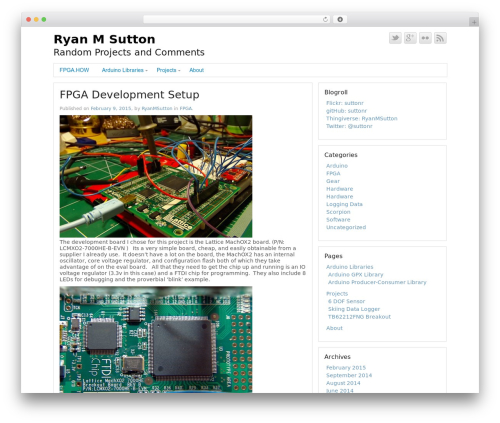Open the RyanMSutton author link
Image resolution: width=500 pixels, height=423 pixels.
pyautogui.click(x=157, y=108)
